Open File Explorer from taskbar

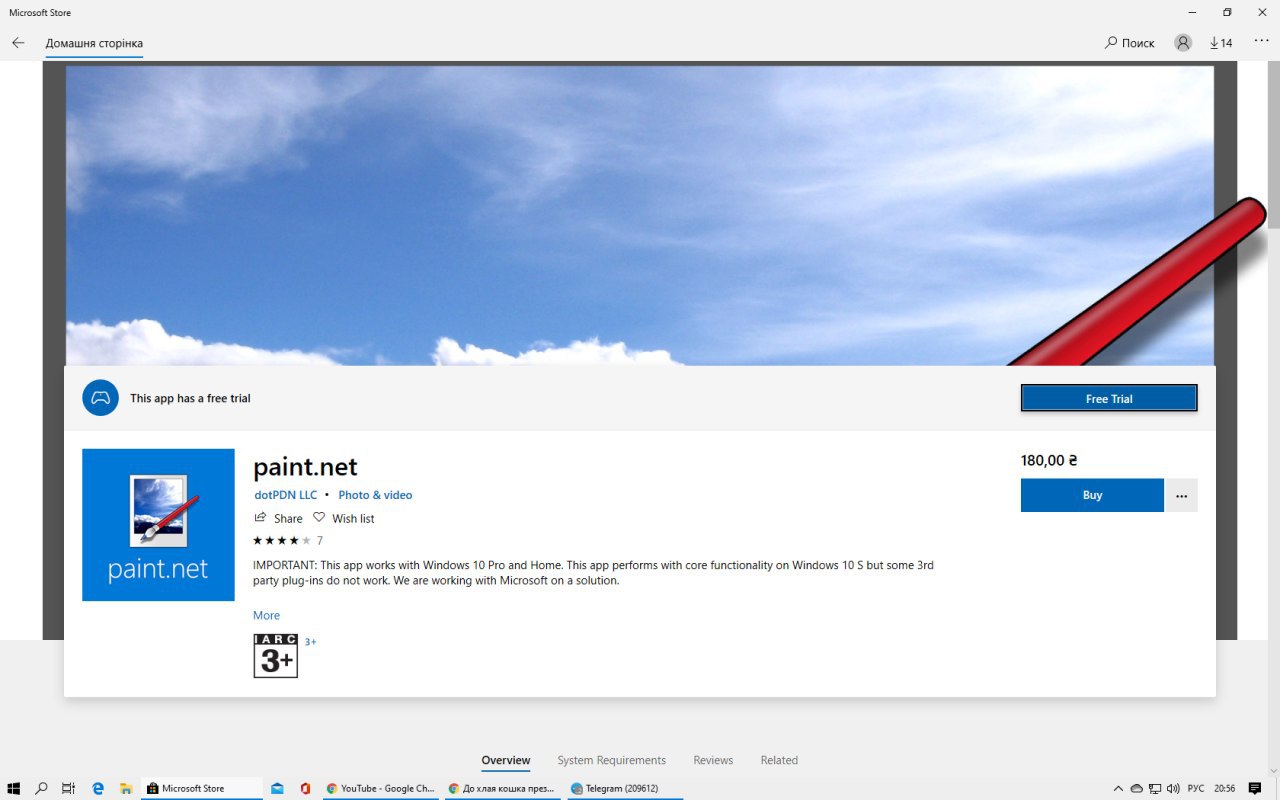click(126, 788)
